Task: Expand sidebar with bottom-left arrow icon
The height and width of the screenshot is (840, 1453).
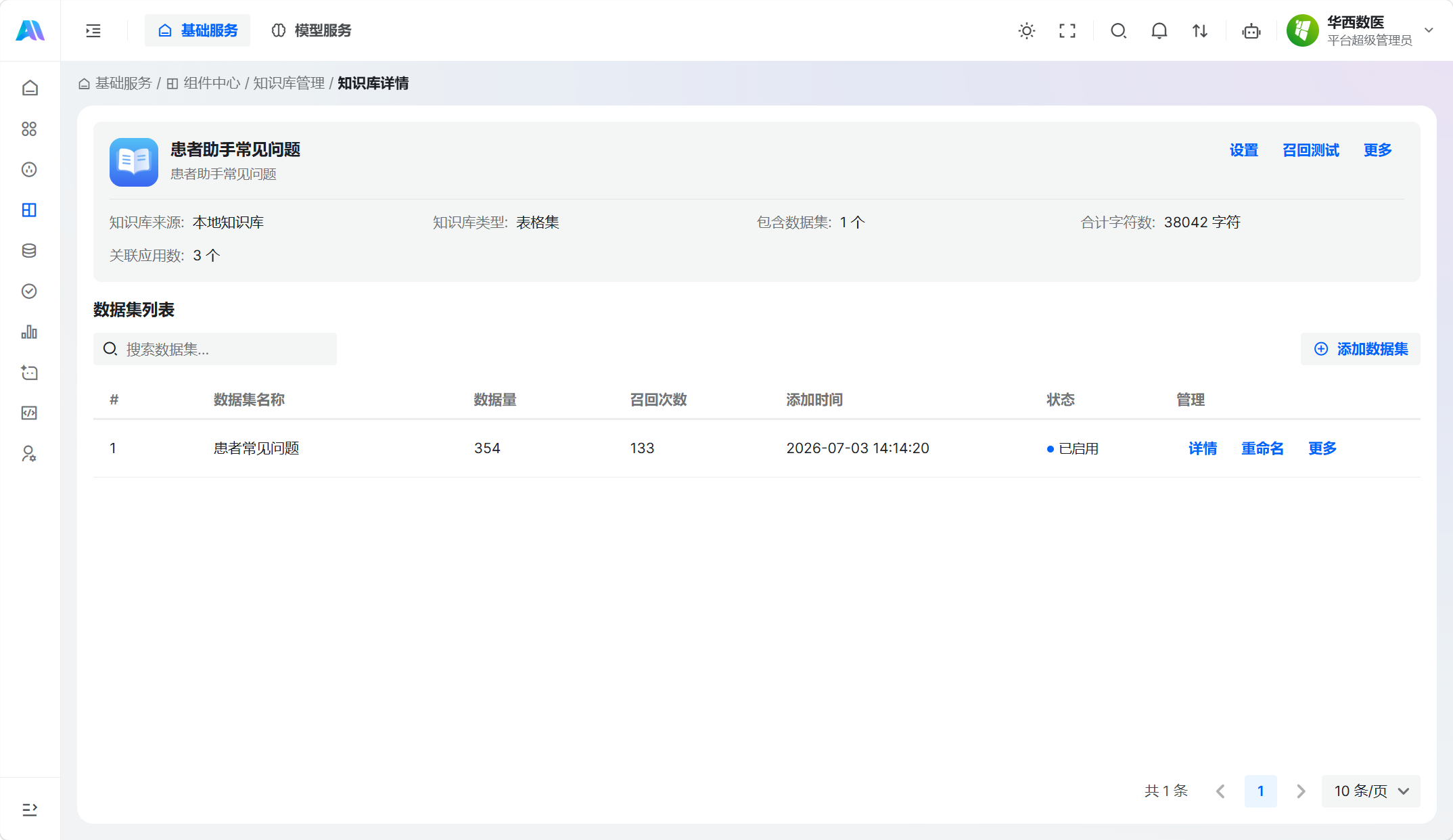Action: (x=29, y=809)
